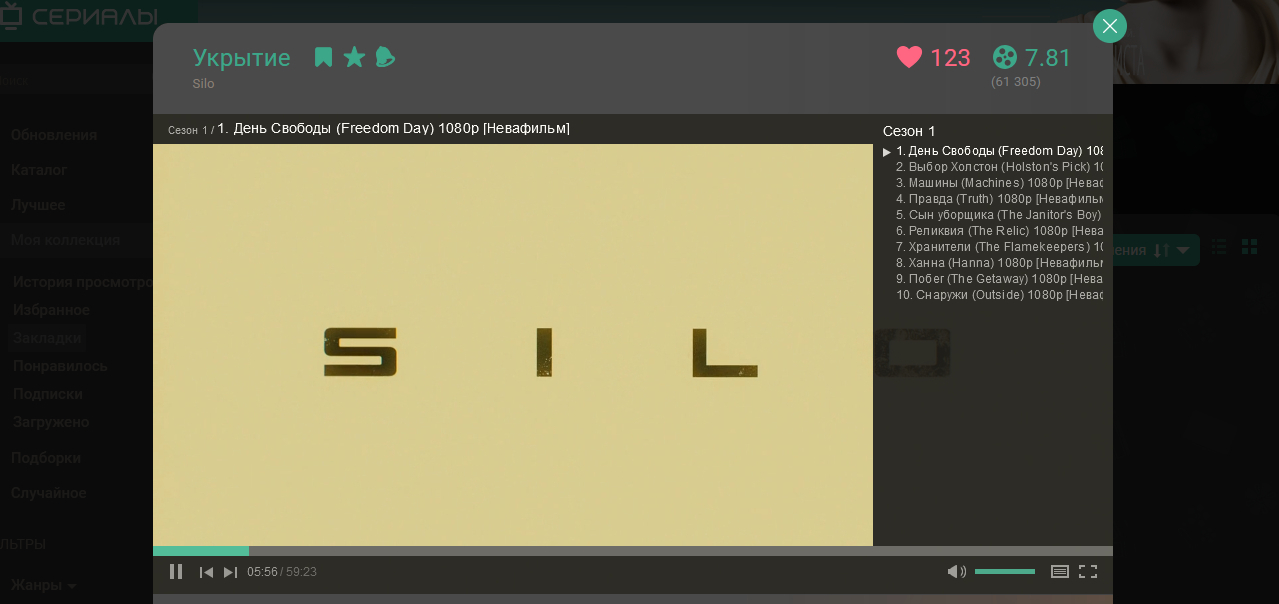Play episode 3 Машины (Machines)
This screenshot has width=1279, height=604.
pos(998,183)
